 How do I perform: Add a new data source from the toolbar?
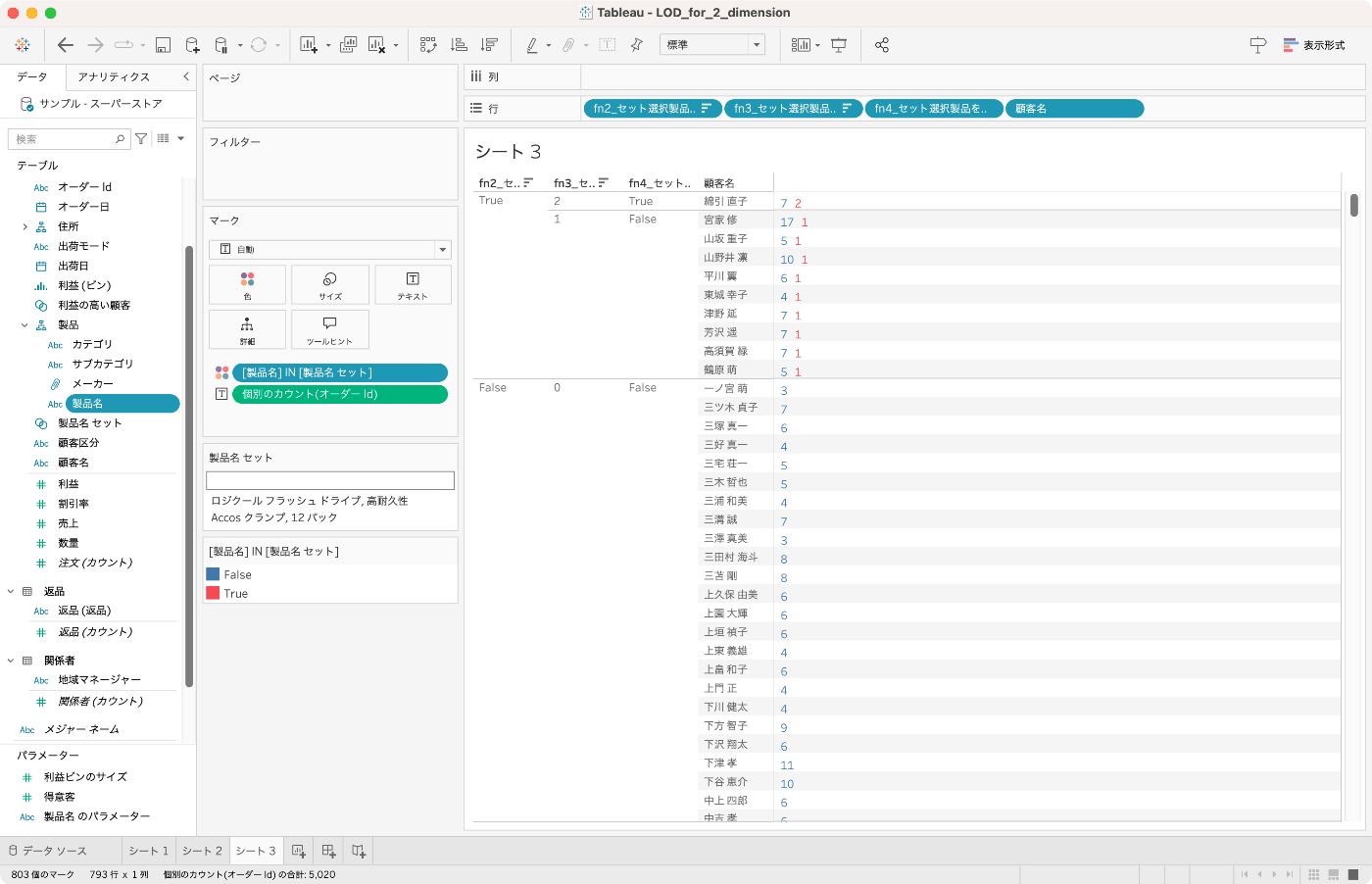click(x=192, y=45)
